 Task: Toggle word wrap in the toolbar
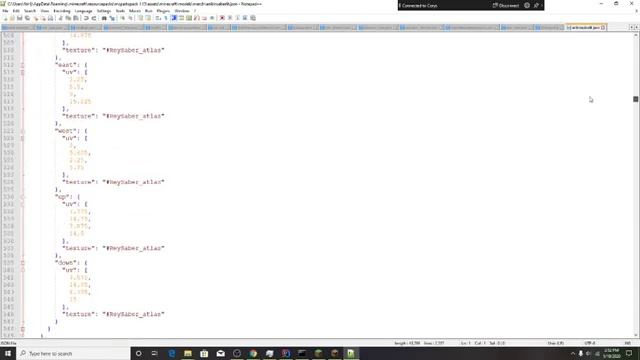158,18
